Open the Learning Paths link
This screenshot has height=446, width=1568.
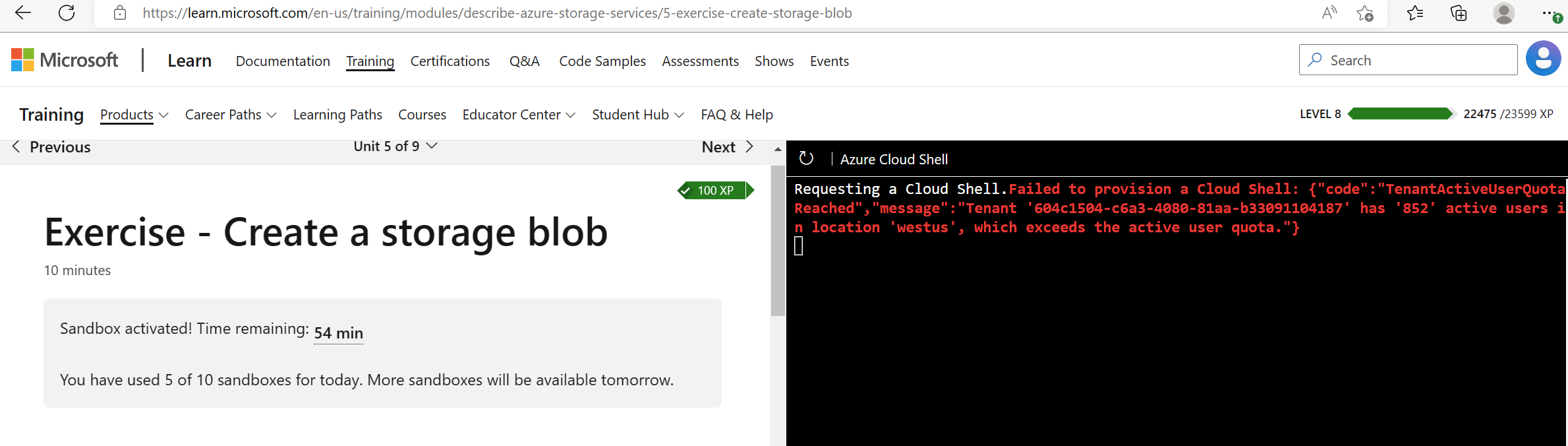pyautogui.click(x=337, y=115)
